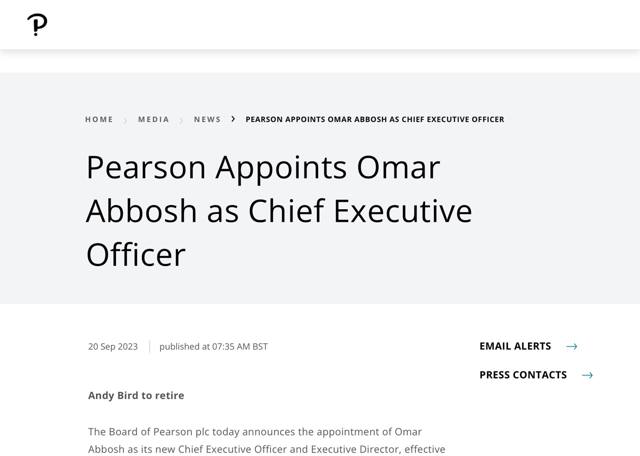Screen dimensions: 640x456
Task: Click the divider between date and publish time
Action: 149,347
